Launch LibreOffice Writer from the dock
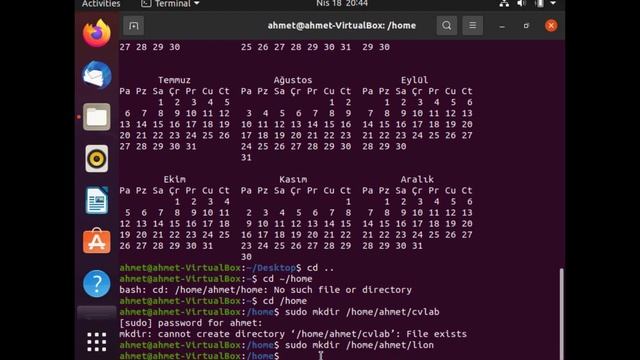Image resolution: width=640 pixels, height=360 pixels. tap(97, 200)
